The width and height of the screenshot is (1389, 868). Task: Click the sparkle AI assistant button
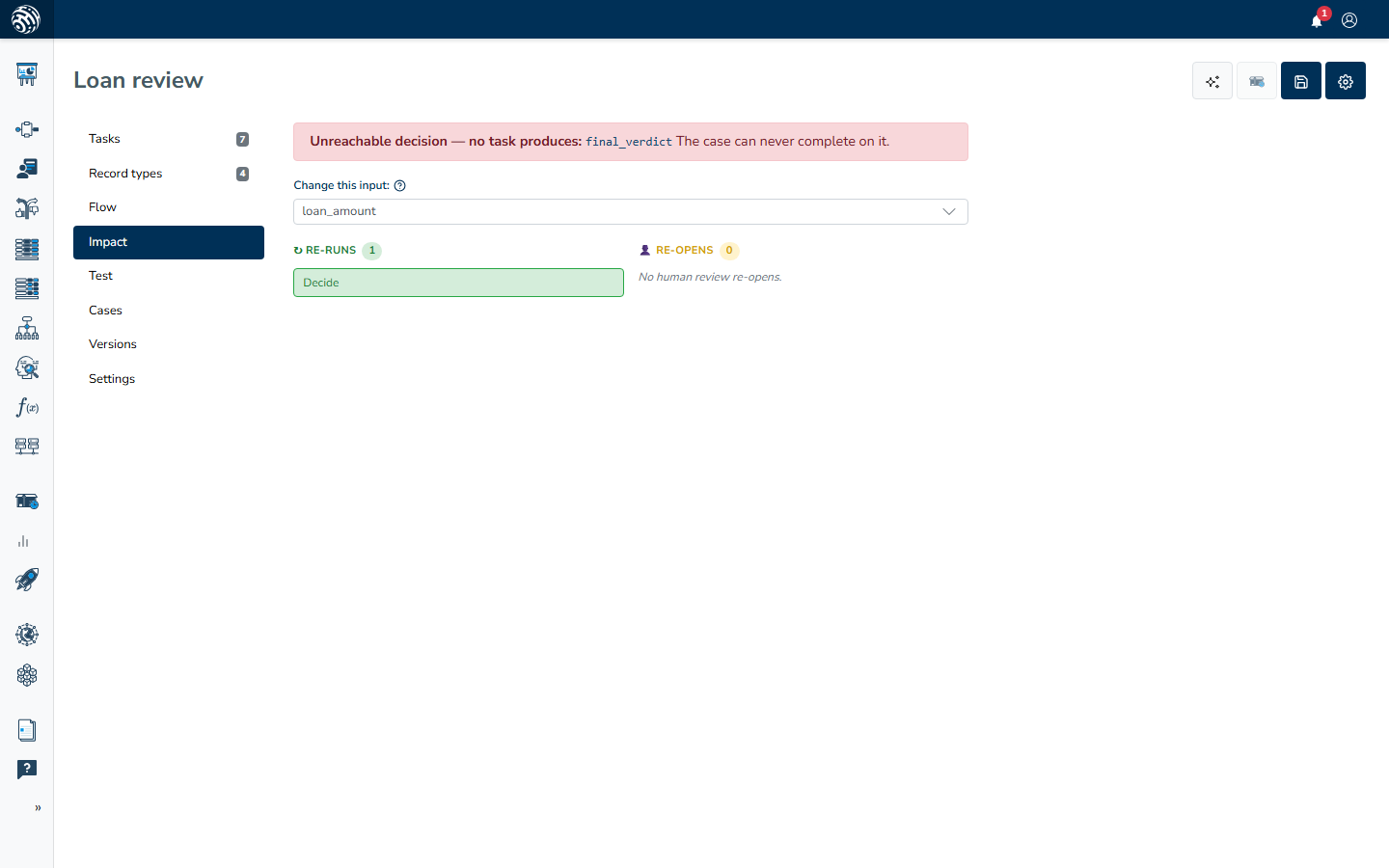tap(1212, 81)
